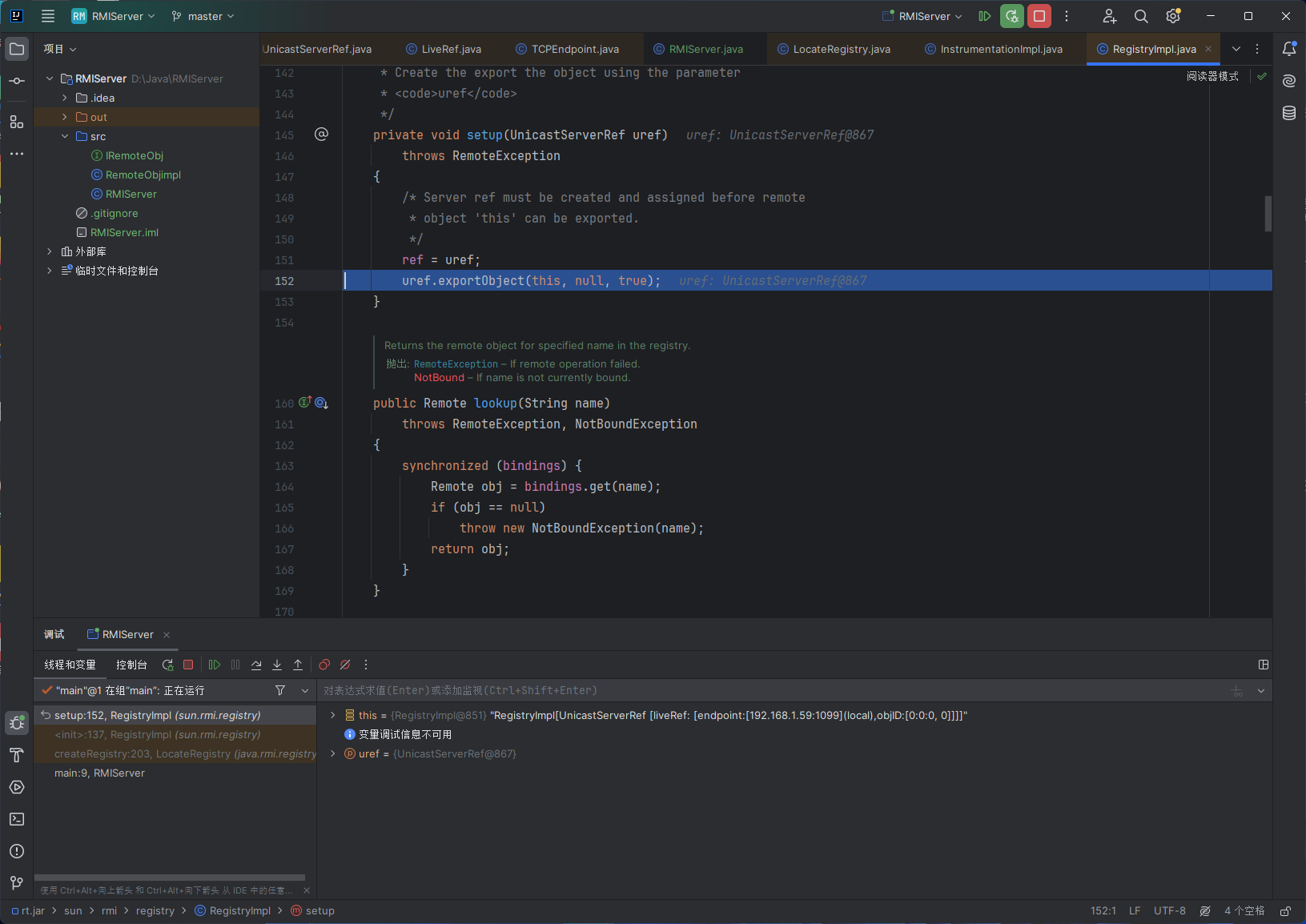Open the Structure tool window icon
This screenshot has width=1306, height=924.
tap(17, 122)
